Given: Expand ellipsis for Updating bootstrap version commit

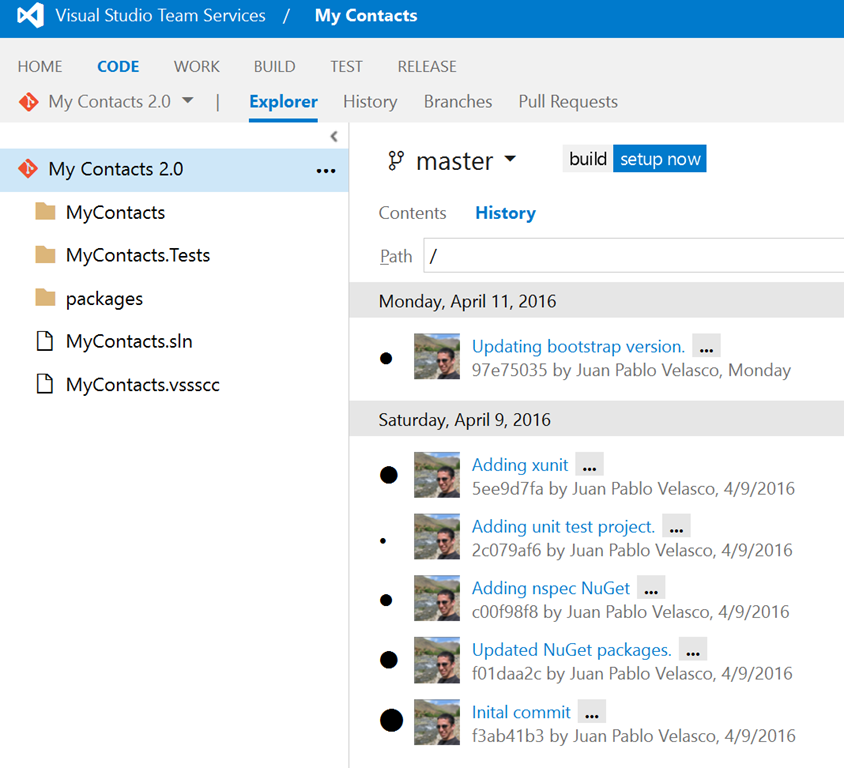Looking at the screenshot, I should [706, 347].
